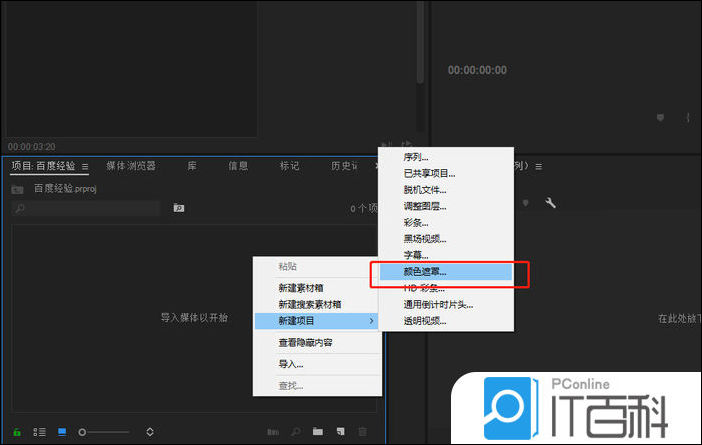The height and width of the screenshot is (445, 702).
Task: Choose 序列... in the new item submenu
Action: click(x=415, y=157)
